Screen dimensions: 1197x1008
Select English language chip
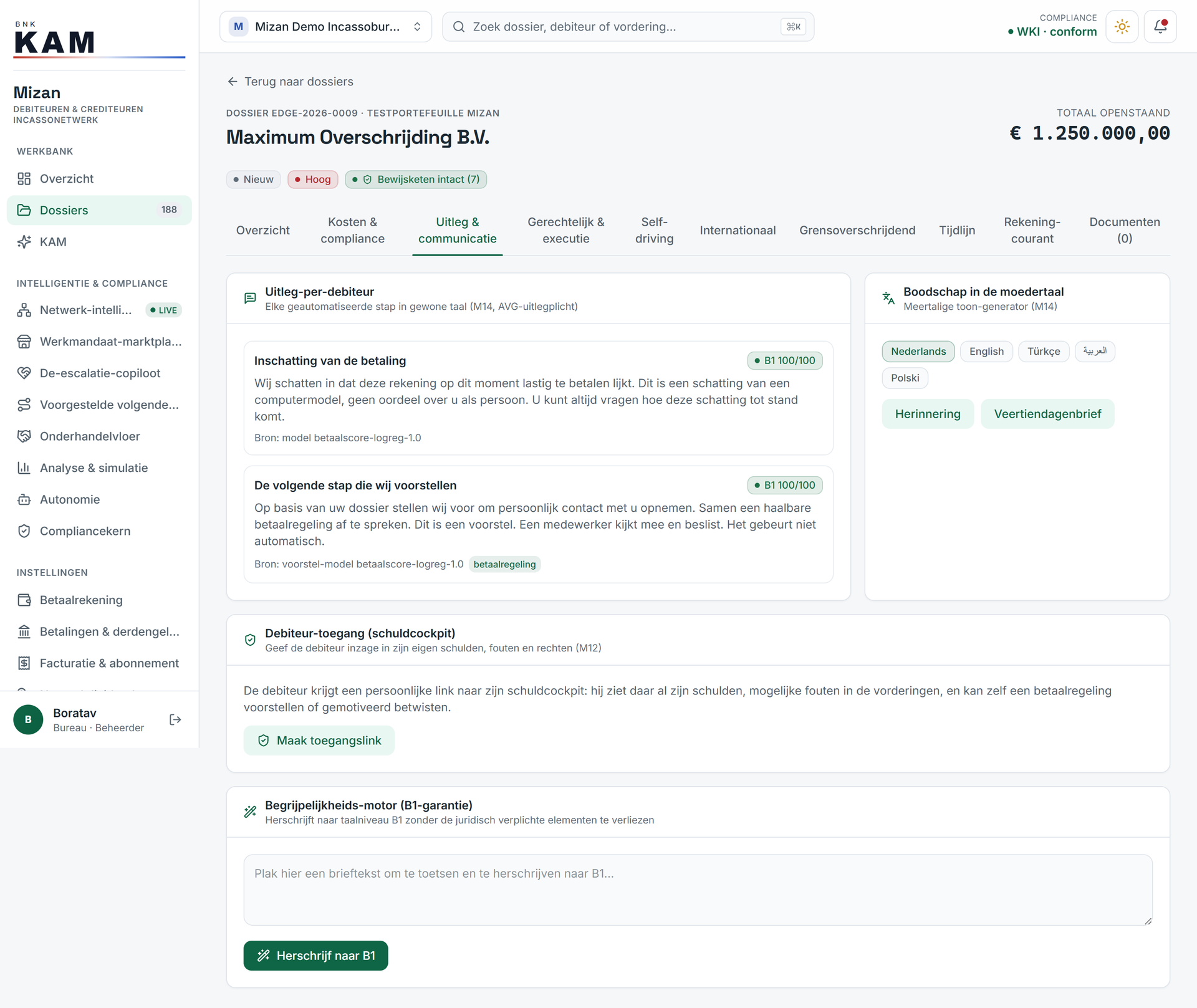pos(986,352)
